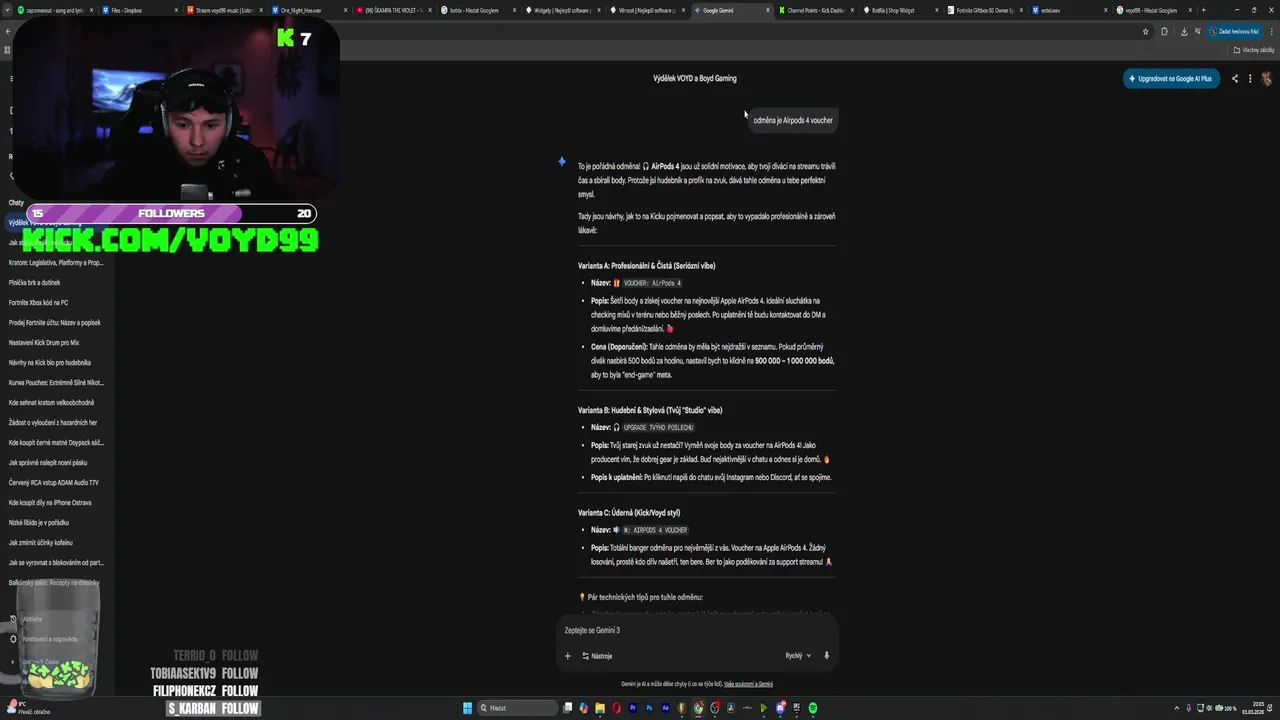Click the Windows Start button
The image size is (1280, 720).
pos(467,708)
